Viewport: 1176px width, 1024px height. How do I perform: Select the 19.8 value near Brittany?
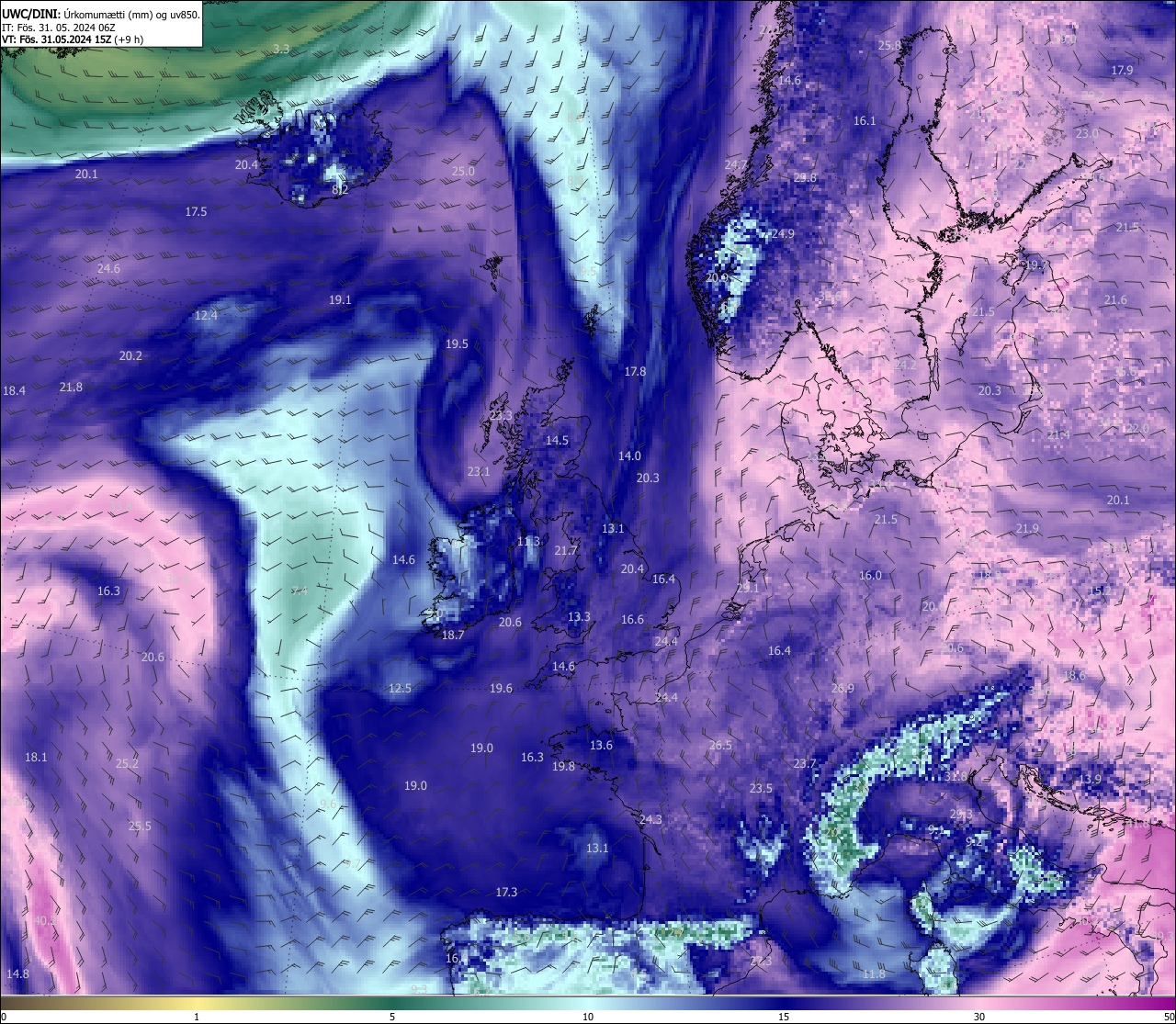point(563,766)
